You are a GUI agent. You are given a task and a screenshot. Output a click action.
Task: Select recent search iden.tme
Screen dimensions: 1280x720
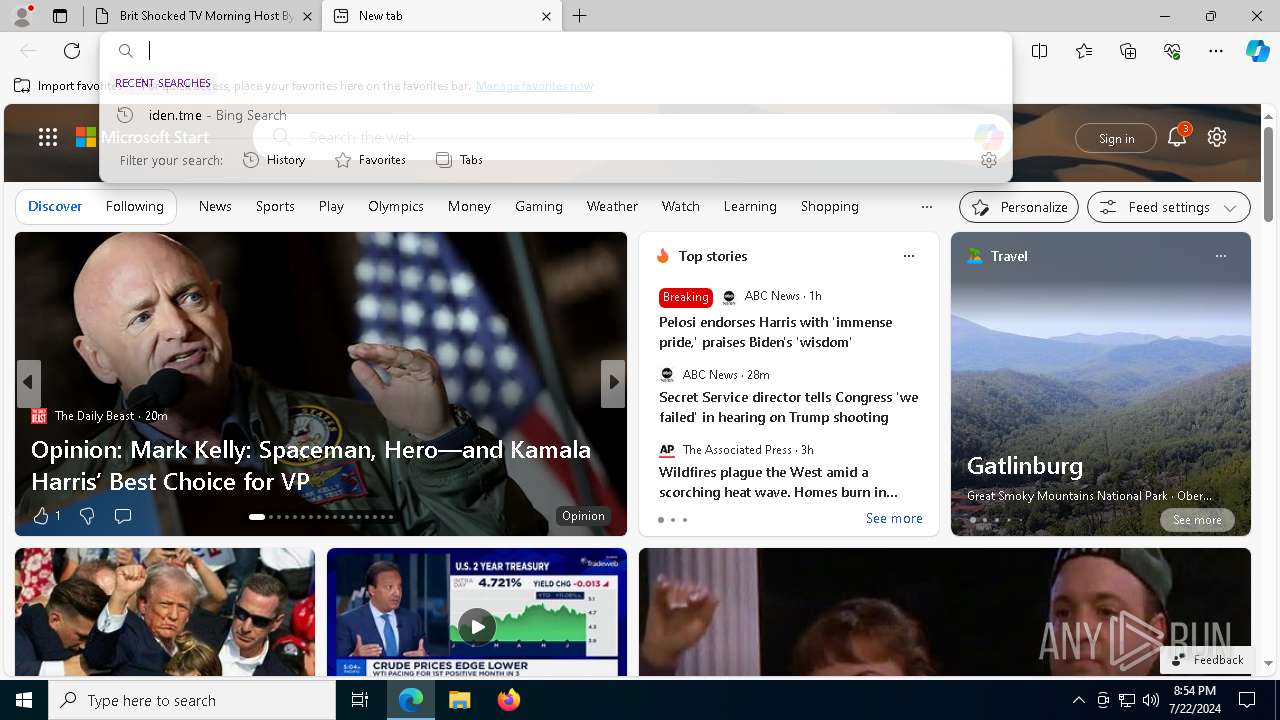pyautogui.click(x=555, y=115)
